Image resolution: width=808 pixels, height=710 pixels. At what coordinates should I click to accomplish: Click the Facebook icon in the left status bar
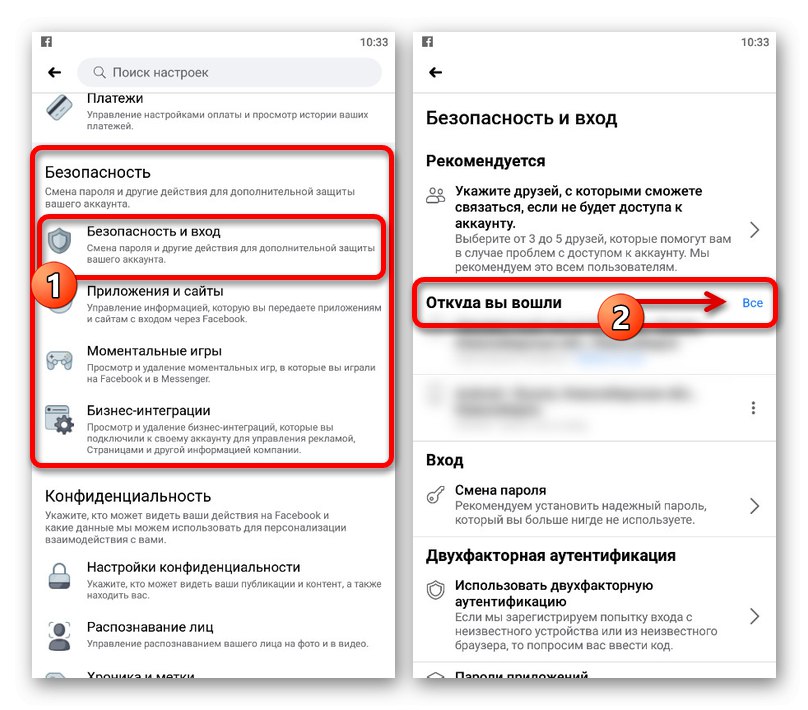46,42
